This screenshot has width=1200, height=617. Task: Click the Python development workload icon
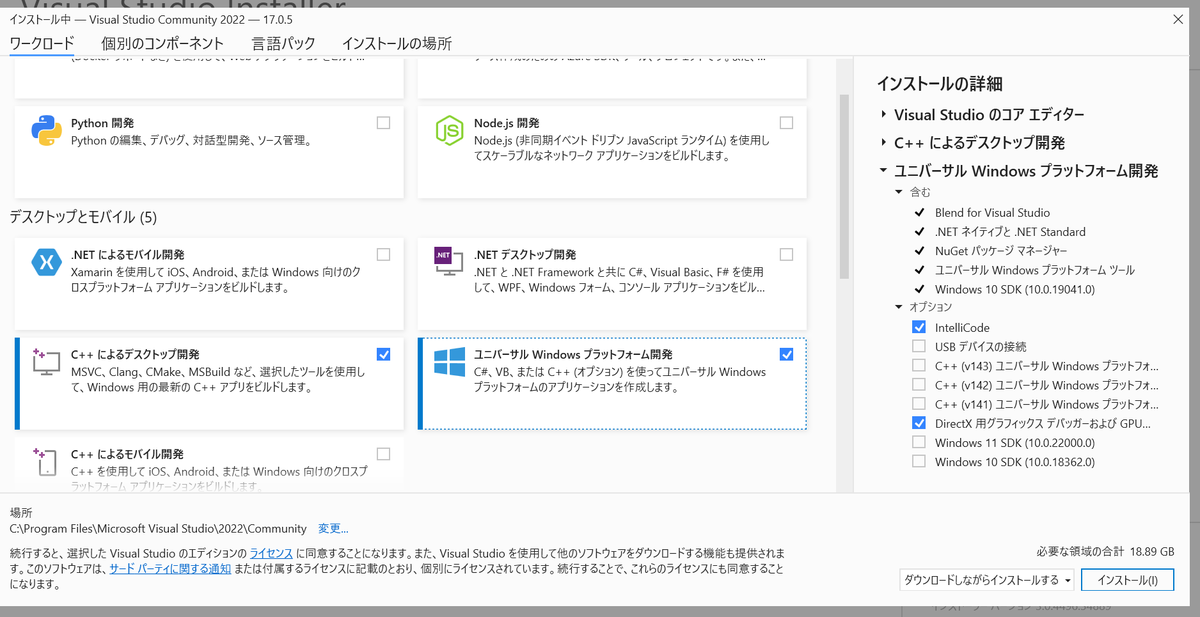point(47,131)
